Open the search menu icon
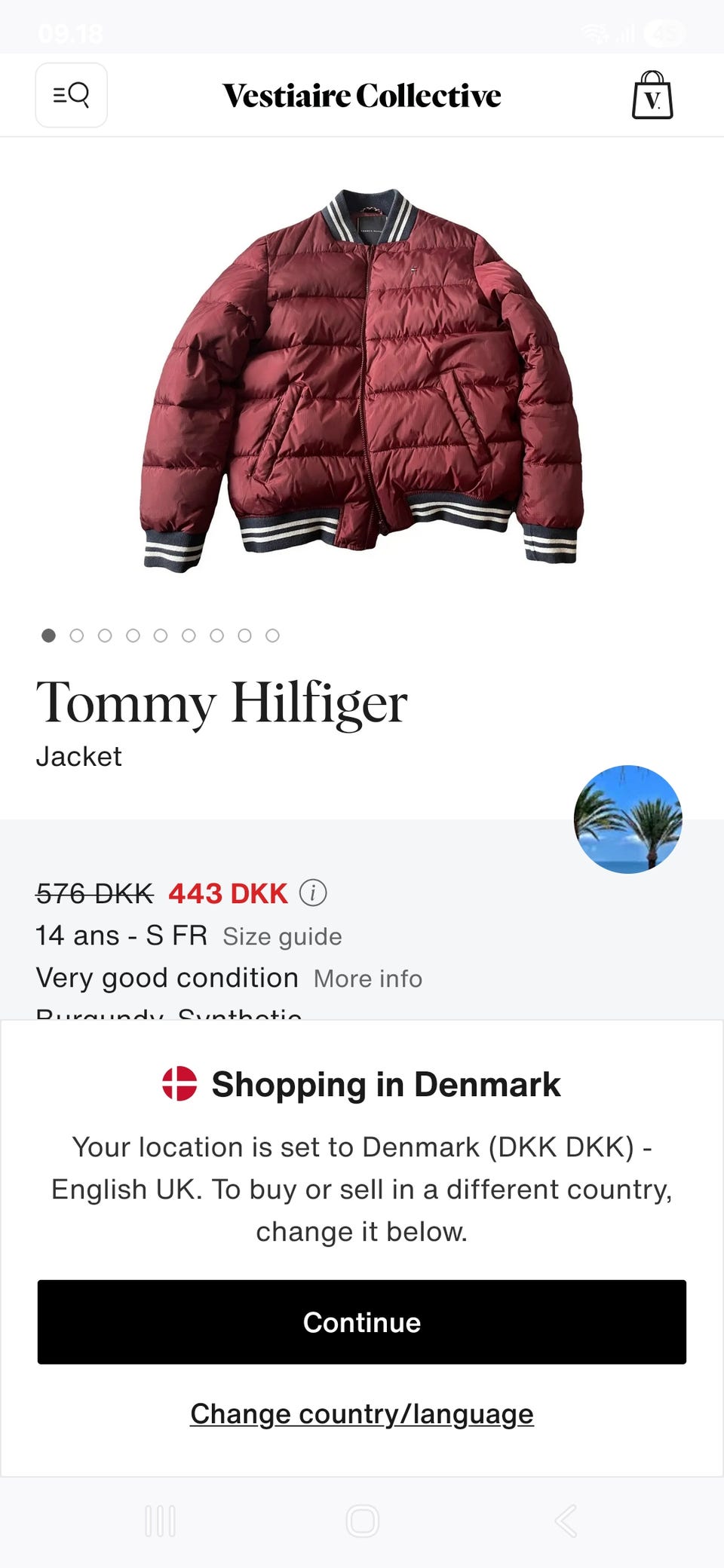 click(72, 95)
